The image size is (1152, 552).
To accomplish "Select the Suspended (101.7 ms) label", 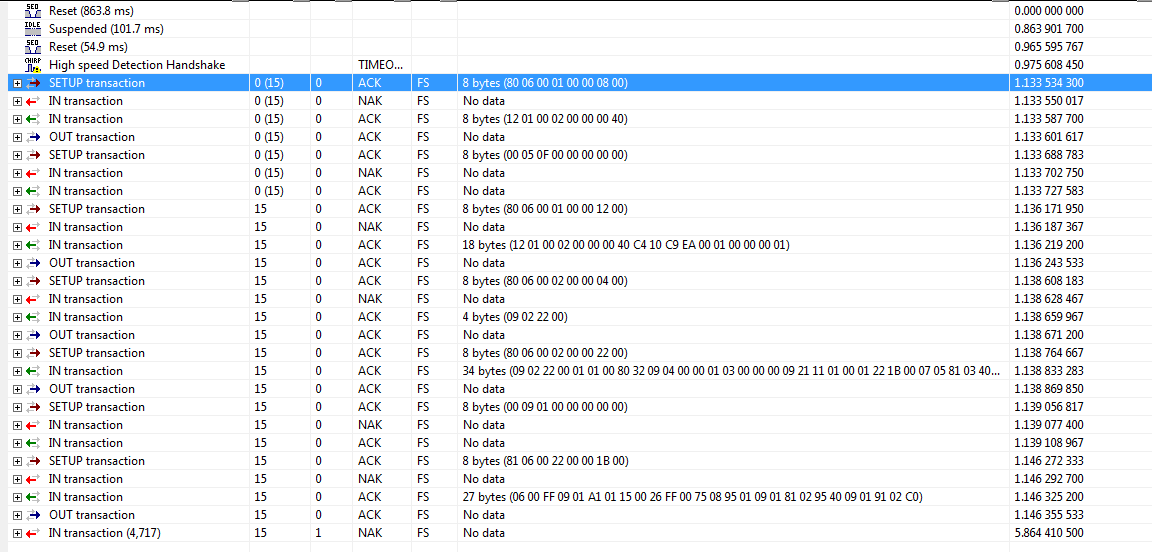I will [107, 29].
